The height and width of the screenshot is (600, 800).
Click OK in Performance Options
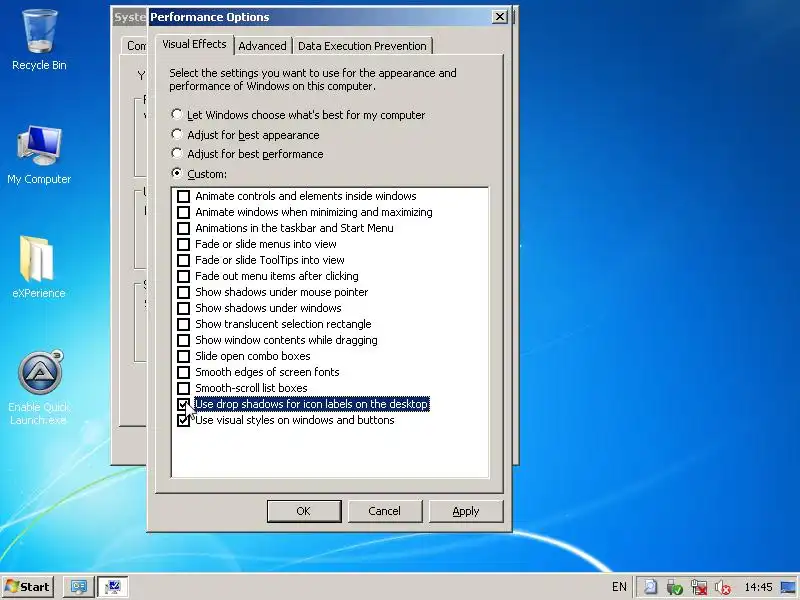click(x=304, y=511)
